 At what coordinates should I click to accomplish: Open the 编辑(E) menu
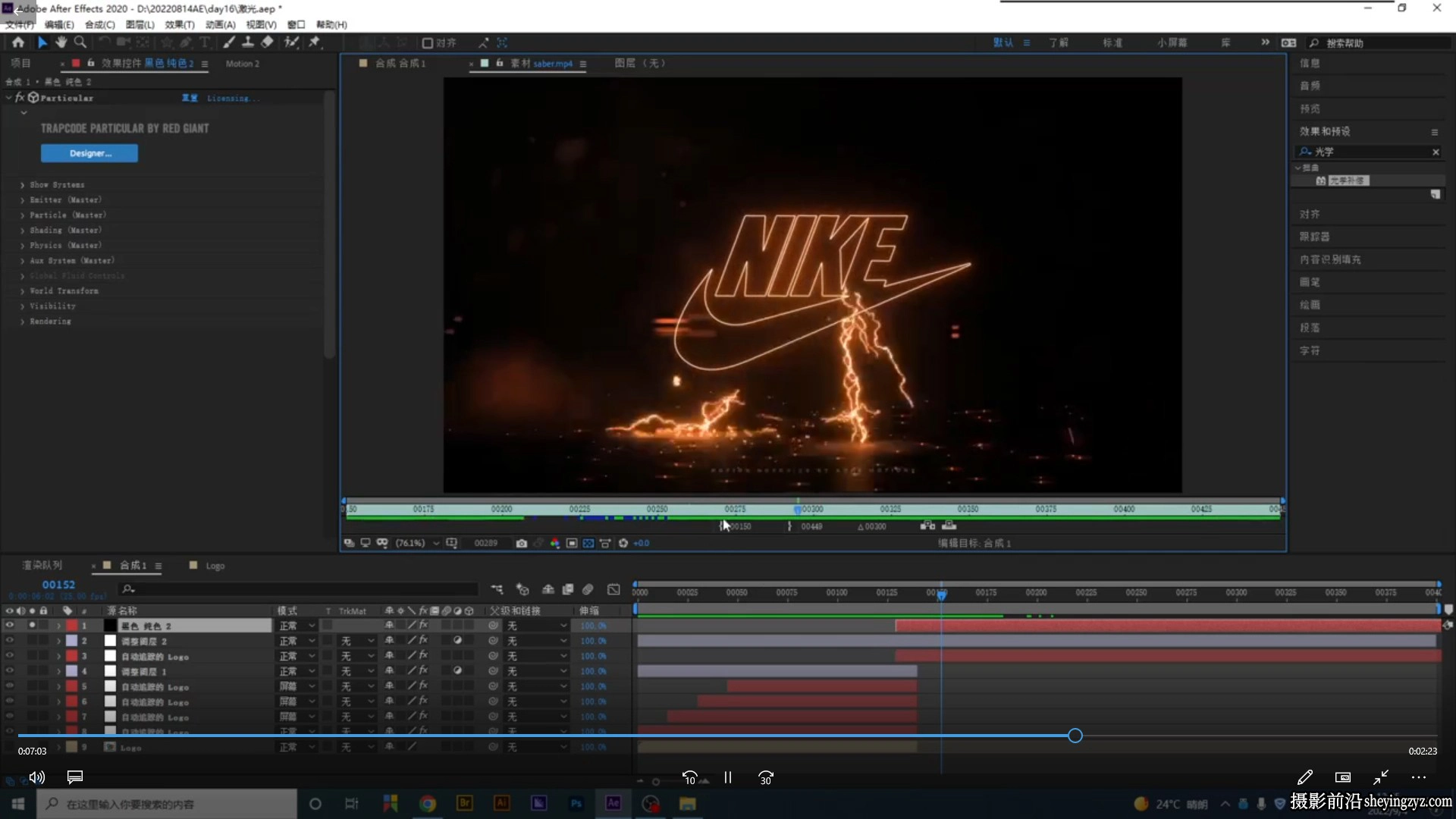(59, 25)
